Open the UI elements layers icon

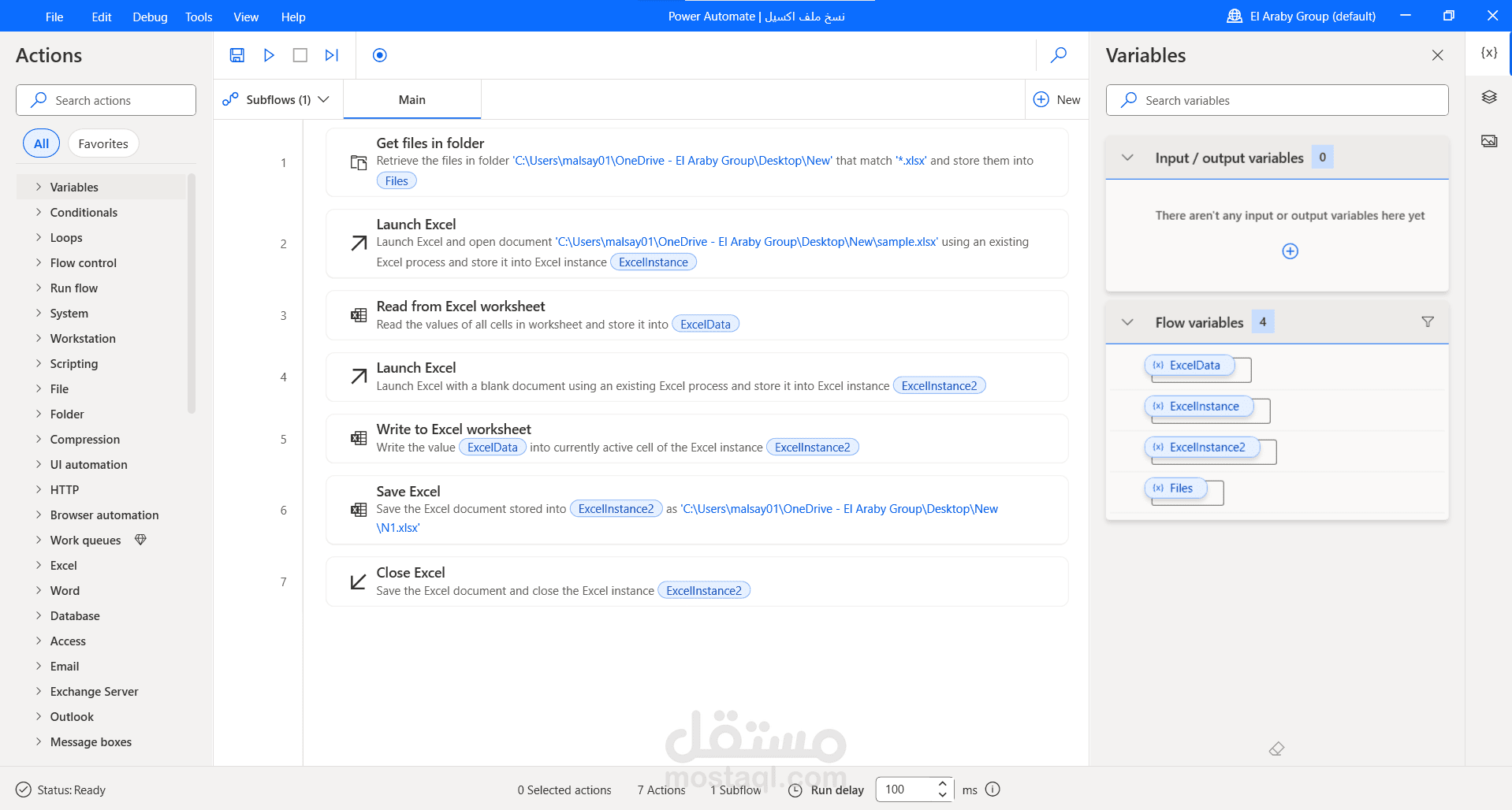[x=1489, y=97]
